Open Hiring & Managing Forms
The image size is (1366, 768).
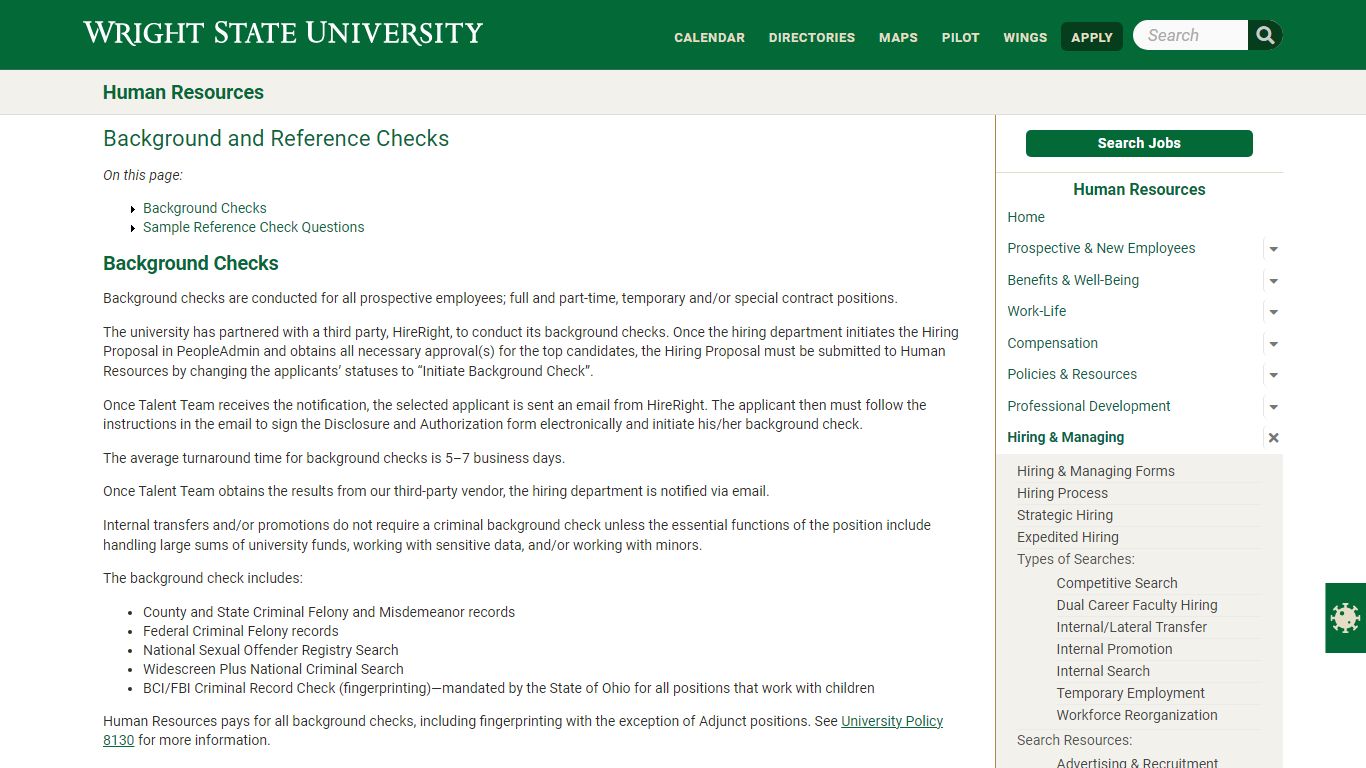pyautogui.click(x=1096, y=471)
